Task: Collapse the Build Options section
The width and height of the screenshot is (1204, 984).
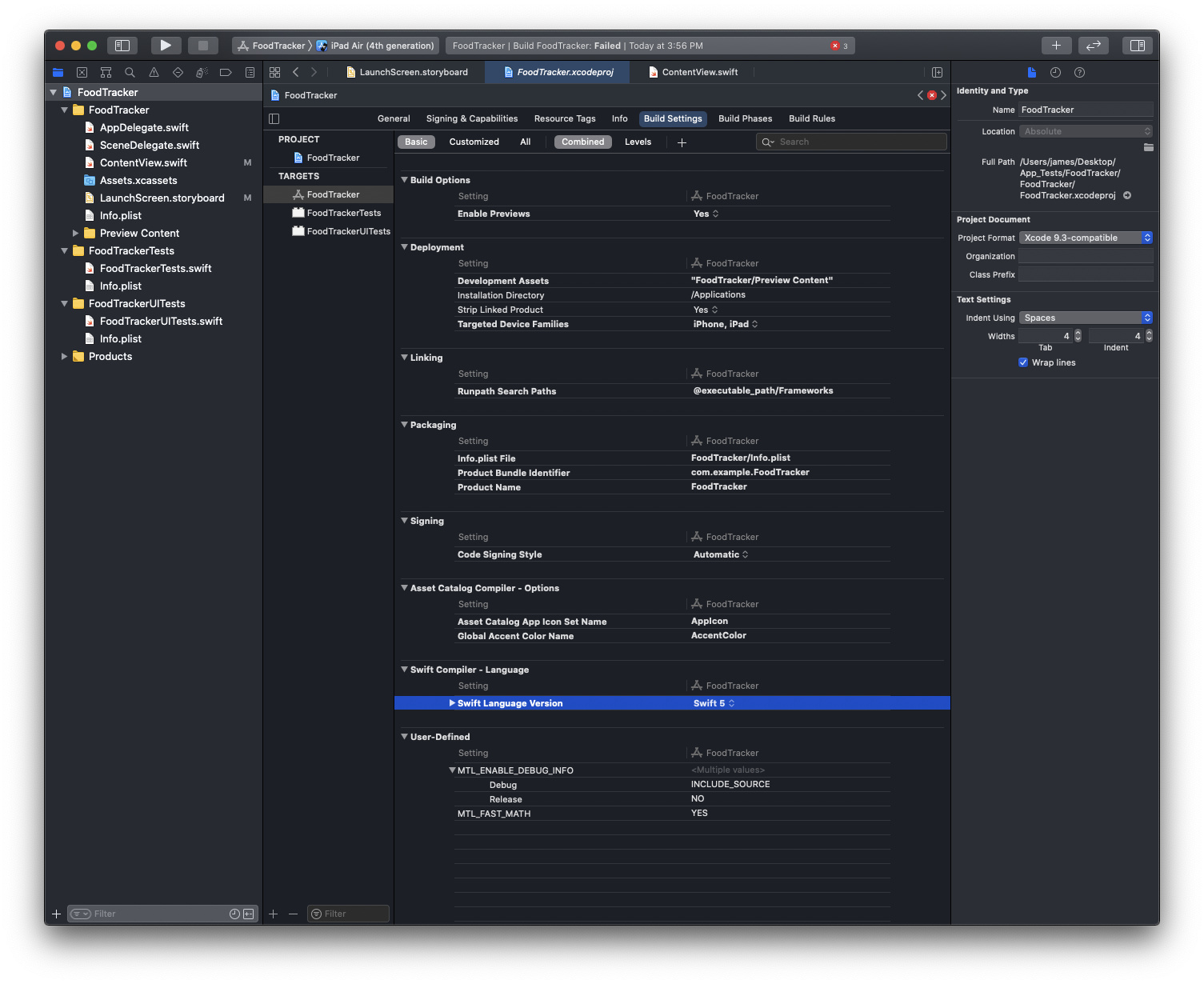Action: click(x=404, y=180)
